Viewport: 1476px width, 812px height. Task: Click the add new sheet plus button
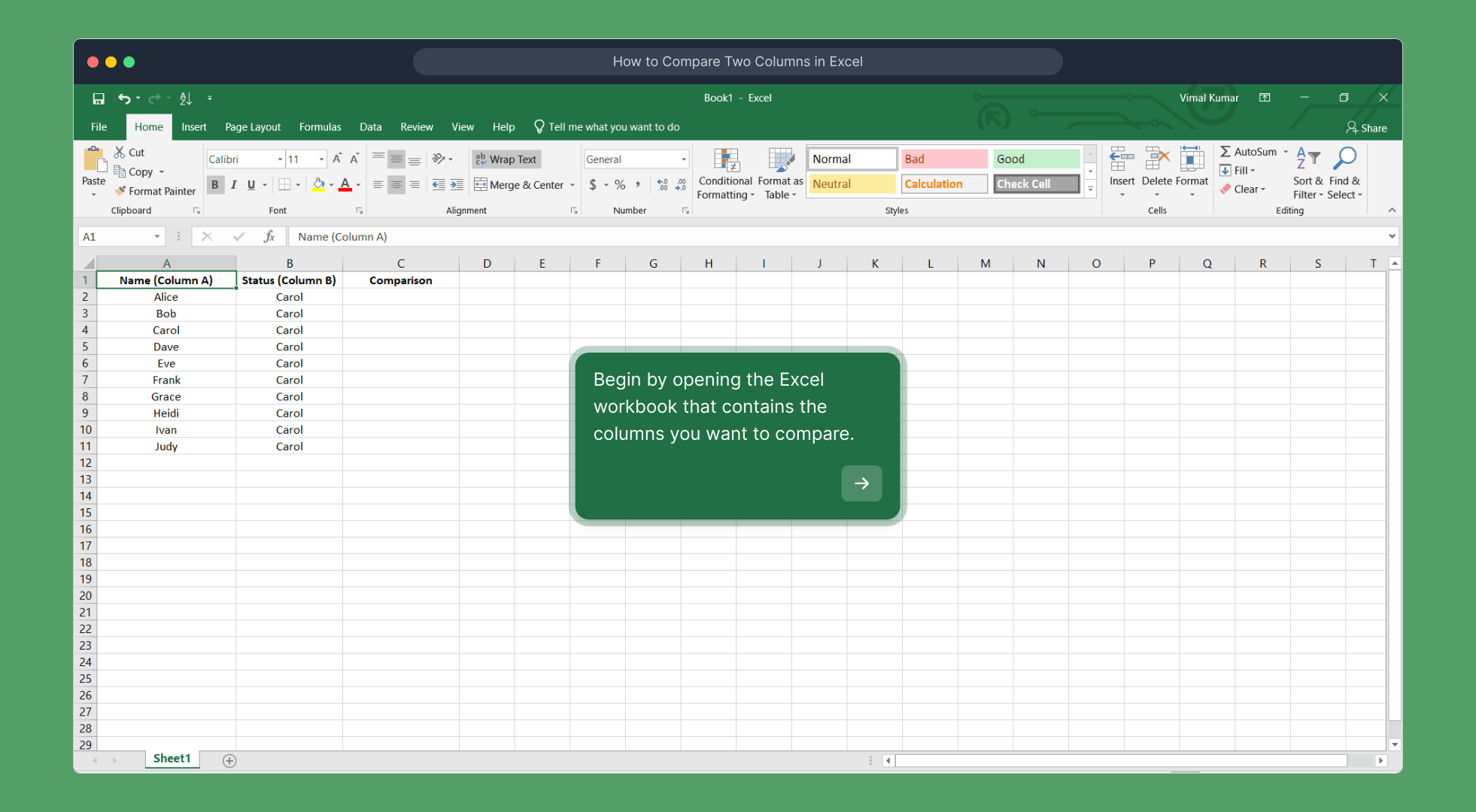229,760
